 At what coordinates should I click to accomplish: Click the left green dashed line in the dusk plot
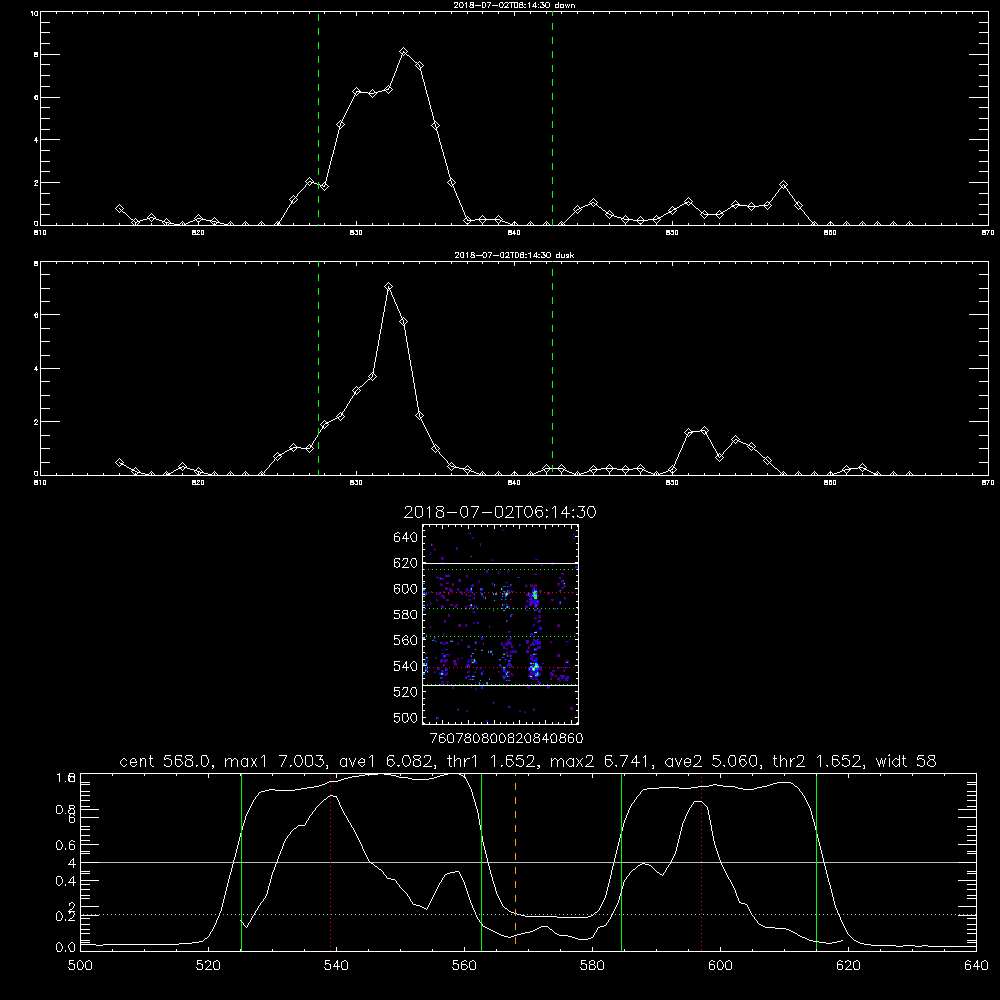(318, 368)
